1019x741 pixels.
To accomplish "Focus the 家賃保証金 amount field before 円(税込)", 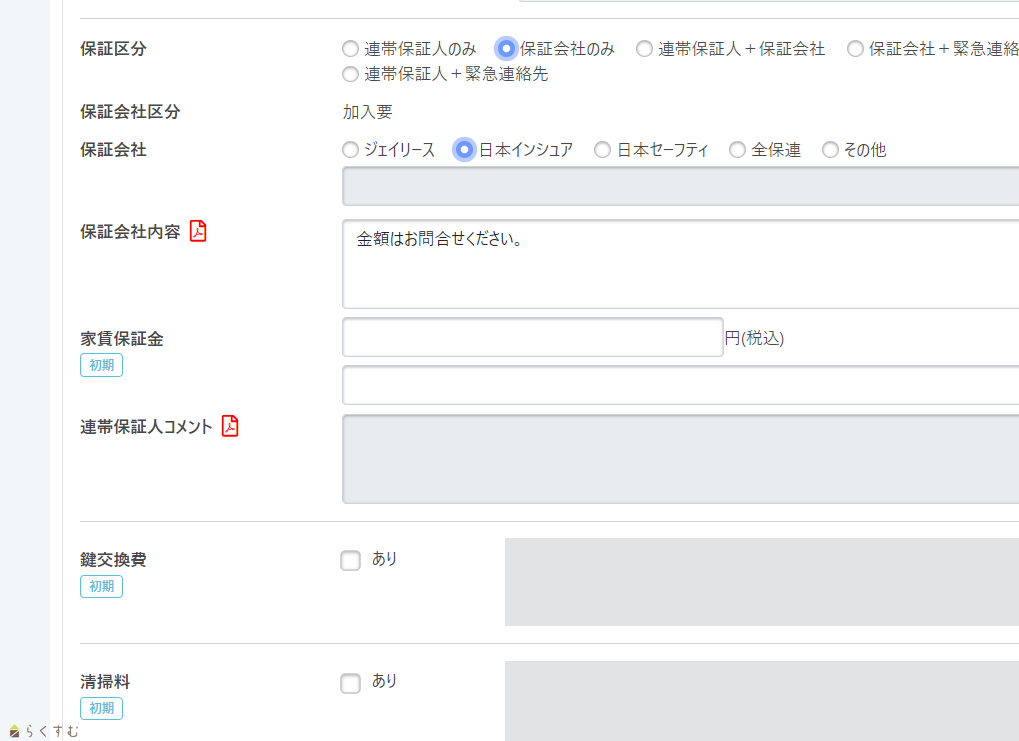I will (x=532, y=338).
